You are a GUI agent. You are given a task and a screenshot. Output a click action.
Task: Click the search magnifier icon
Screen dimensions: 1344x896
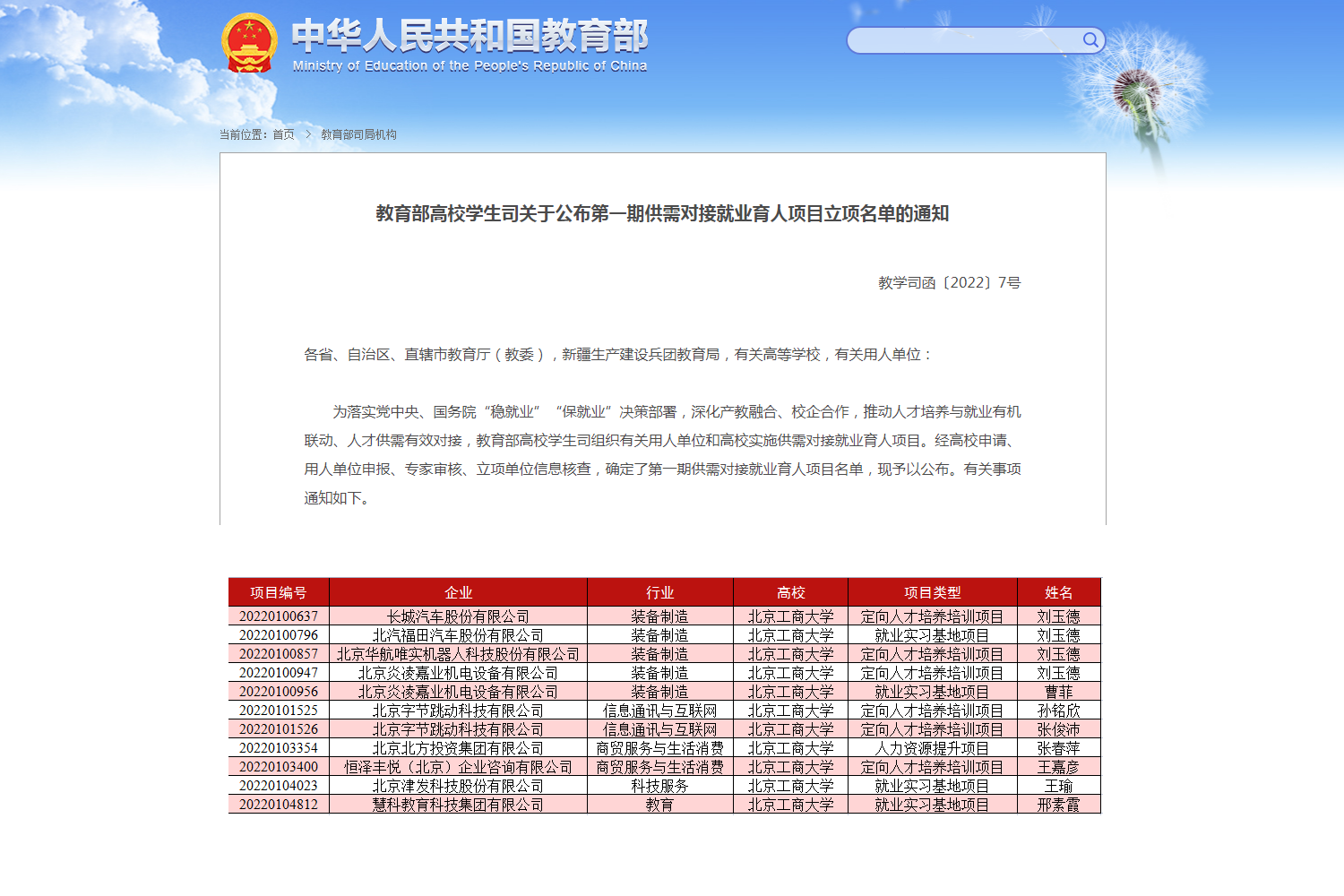(x=1090, y=40)
